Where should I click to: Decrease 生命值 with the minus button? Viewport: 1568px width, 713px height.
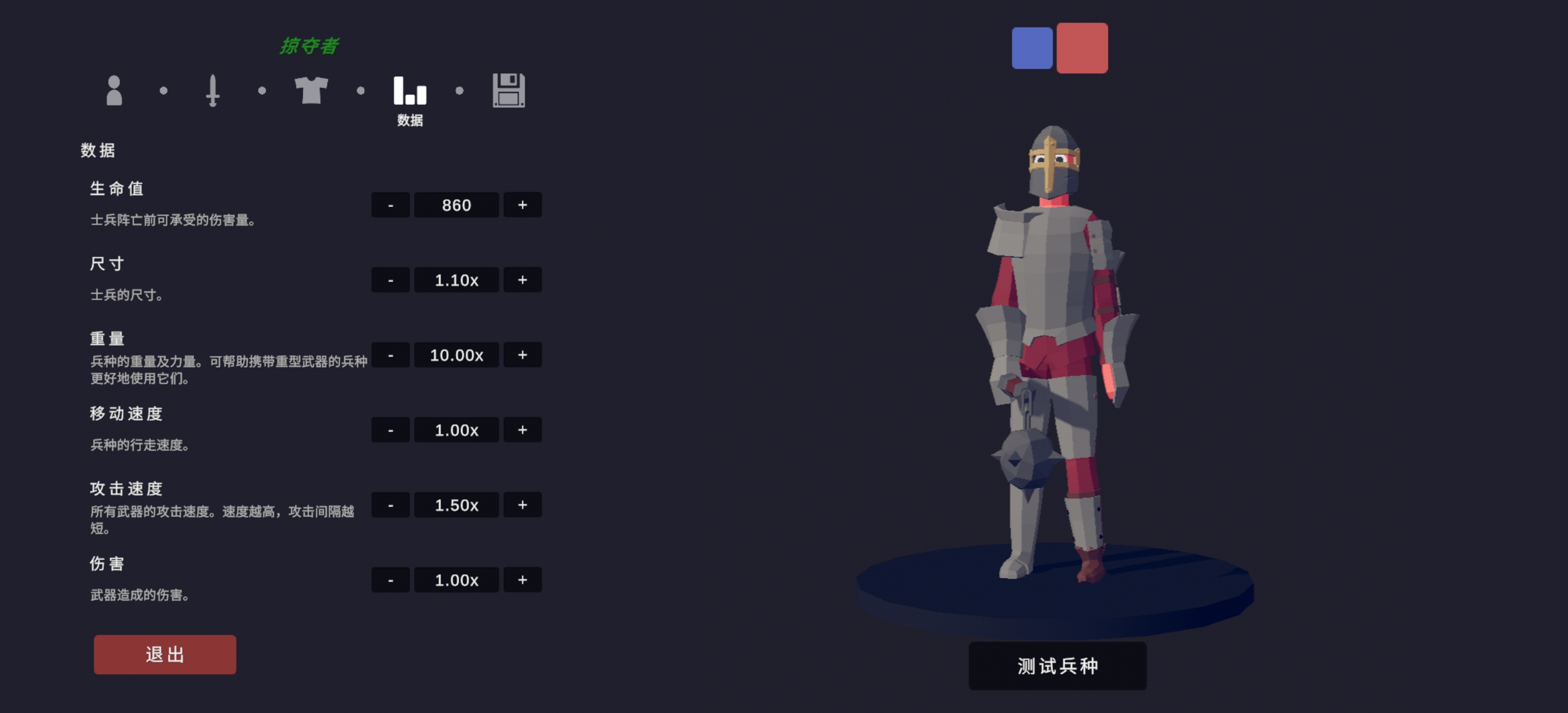click(x=390, y=205)
